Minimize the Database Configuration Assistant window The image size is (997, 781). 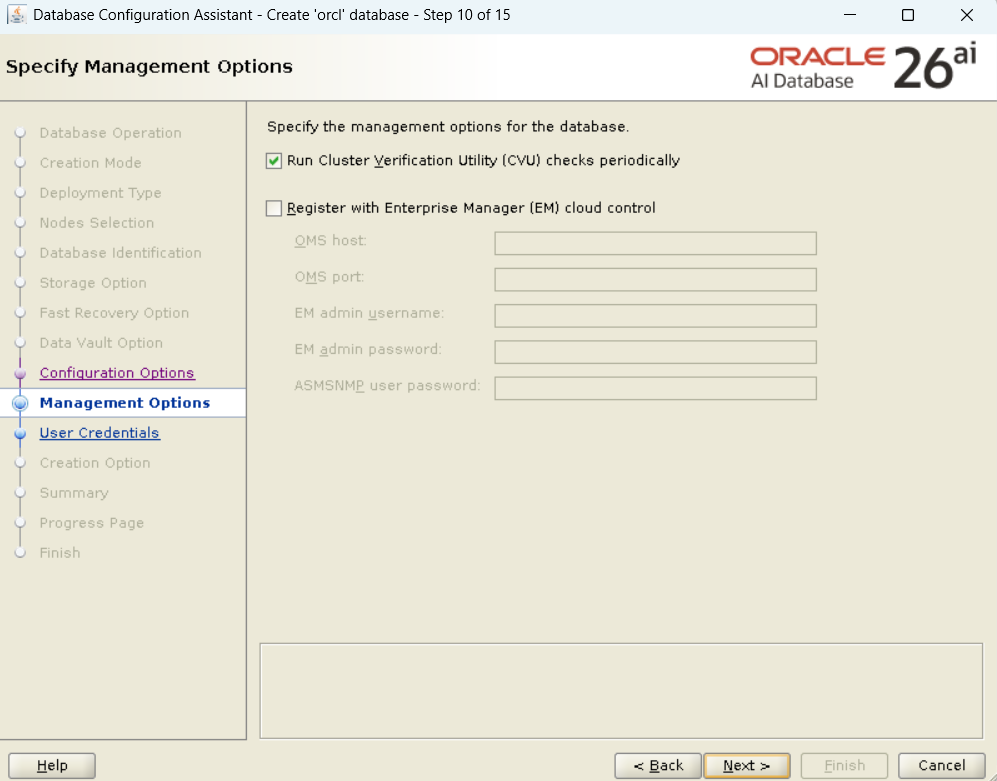click(849, 15)
